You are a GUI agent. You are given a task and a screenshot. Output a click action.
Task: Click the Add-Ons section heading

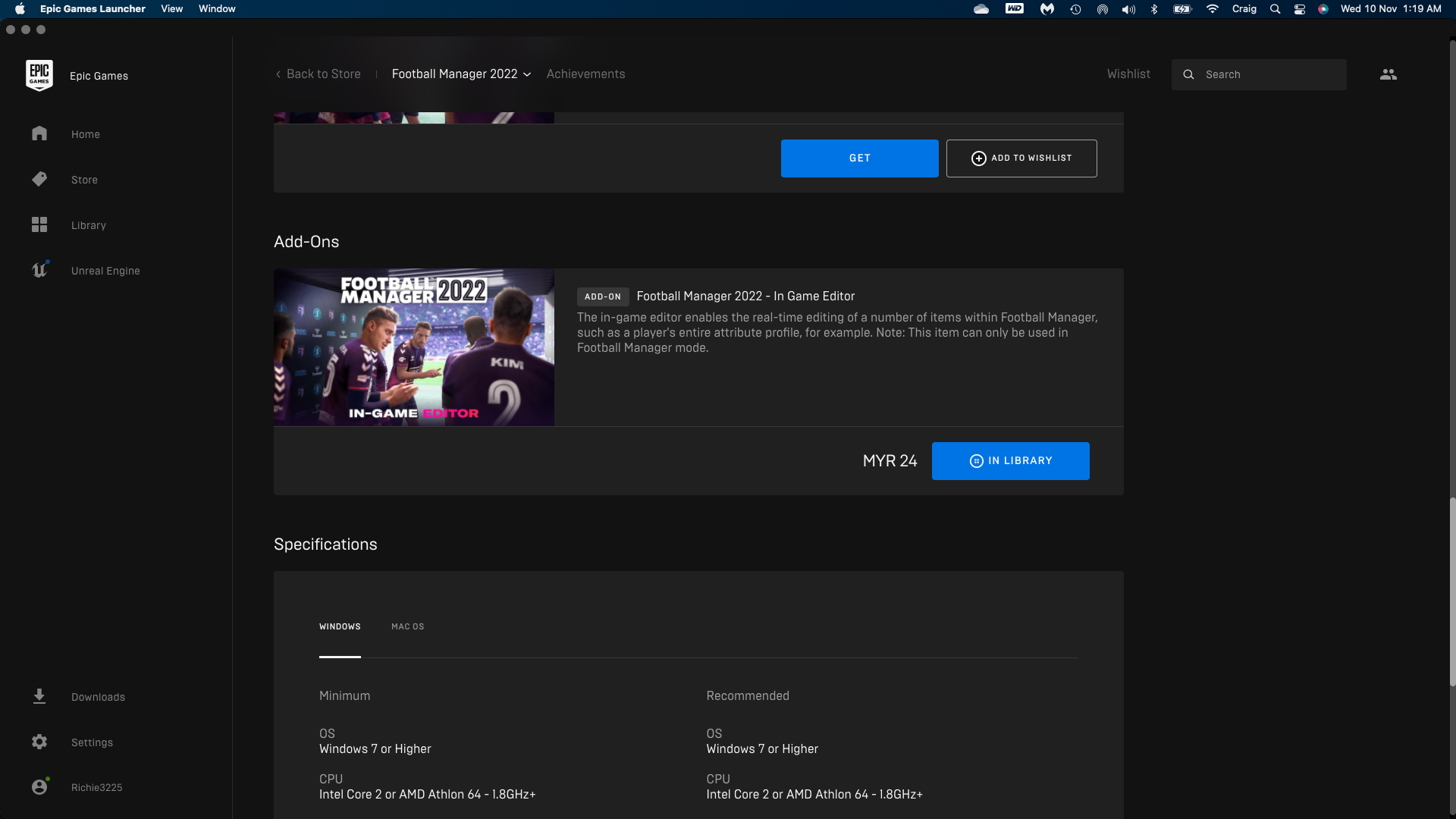pyautogui.click(x=306, y=241)
